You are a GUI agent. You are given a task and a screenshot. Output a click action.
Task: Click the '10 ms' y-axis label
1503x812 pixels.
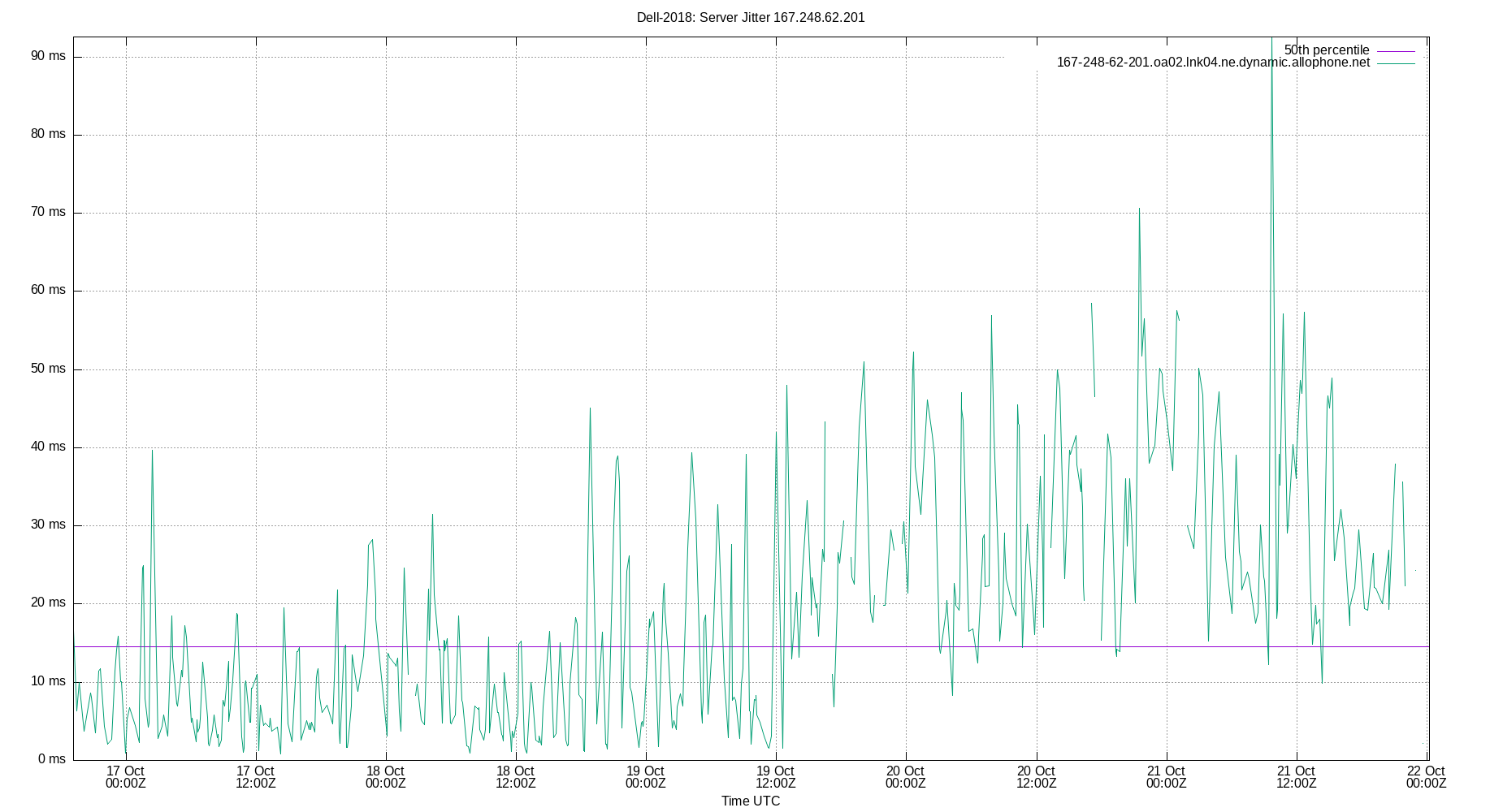pyautogui.click(x=48, y=681)
